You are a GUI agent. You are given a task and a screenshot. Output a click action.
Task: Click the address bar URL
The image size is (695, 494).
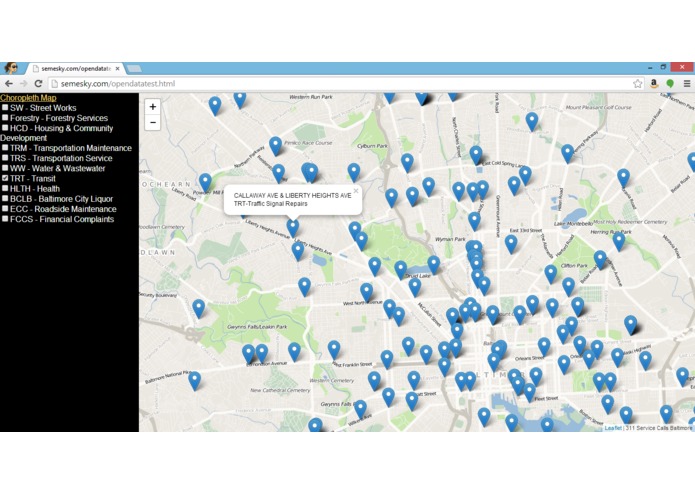(118, 84)
